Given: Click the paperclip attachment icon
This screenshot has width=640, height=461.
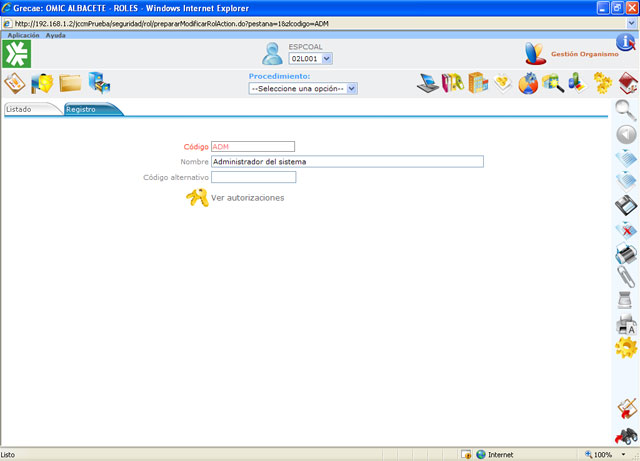Looking at the screenshot, I should pyautogui.click(x=626, y=277).
